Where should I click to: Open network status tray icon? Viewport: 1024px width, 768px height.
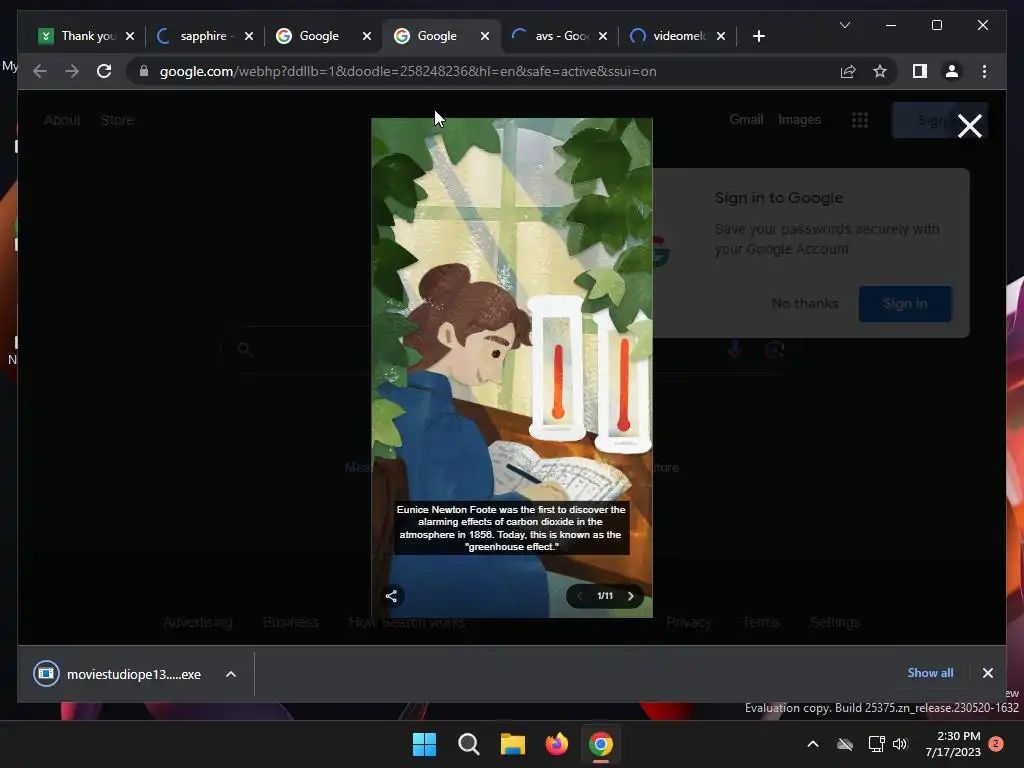876,744
